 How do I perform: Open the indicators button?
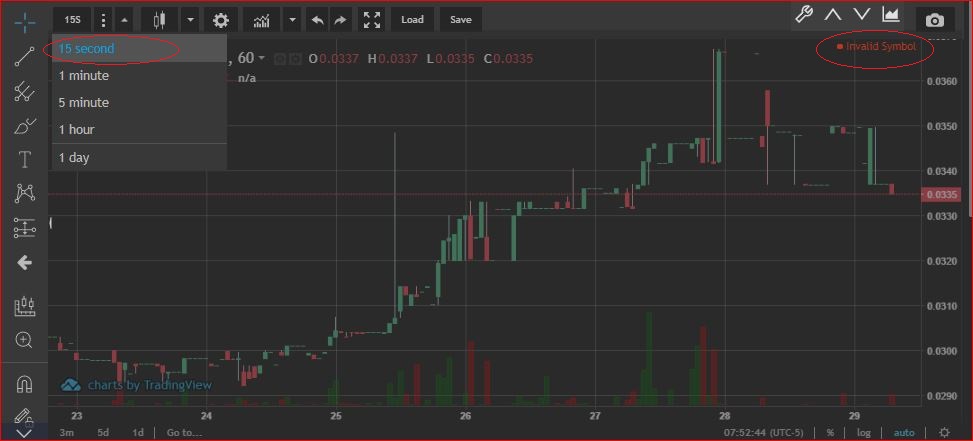262,20
